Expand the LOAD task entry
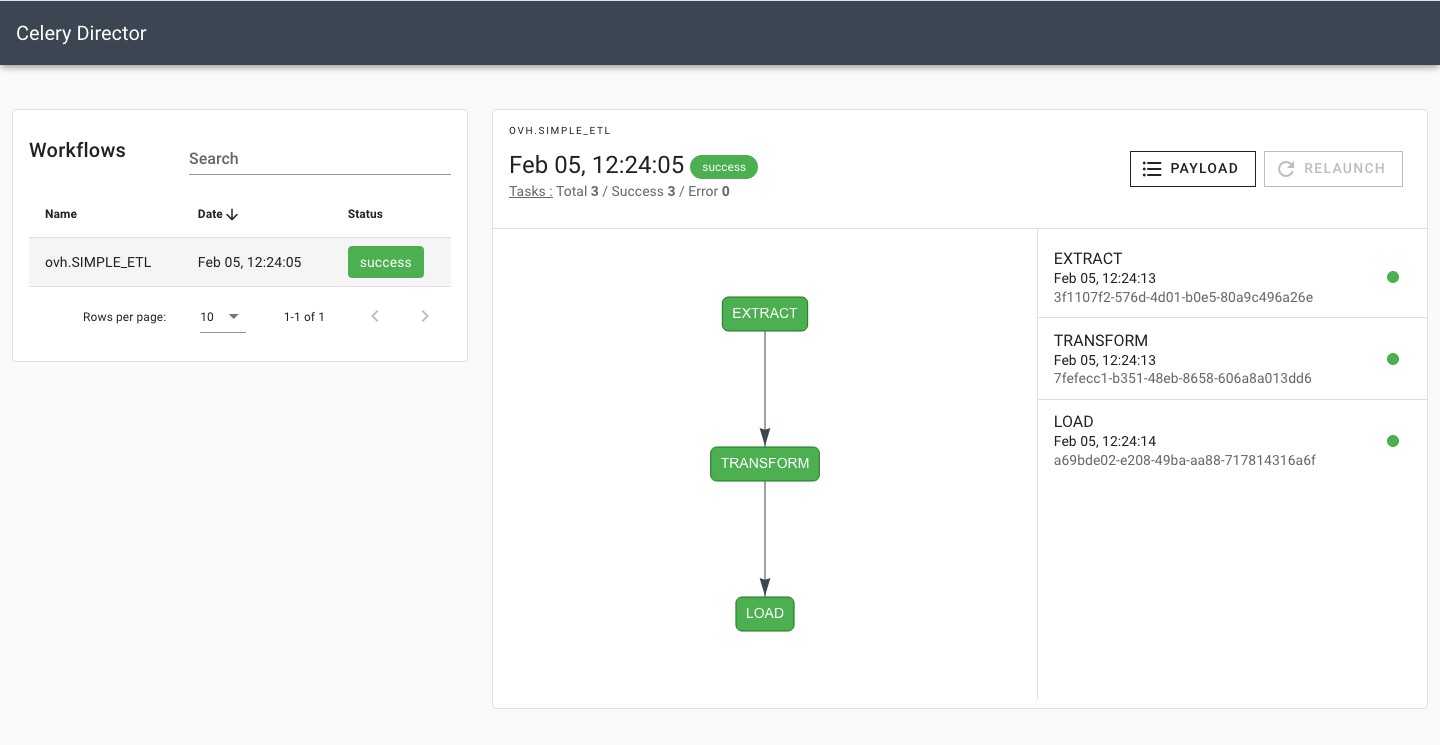1440x745 pixels. tap(1200, 440)
